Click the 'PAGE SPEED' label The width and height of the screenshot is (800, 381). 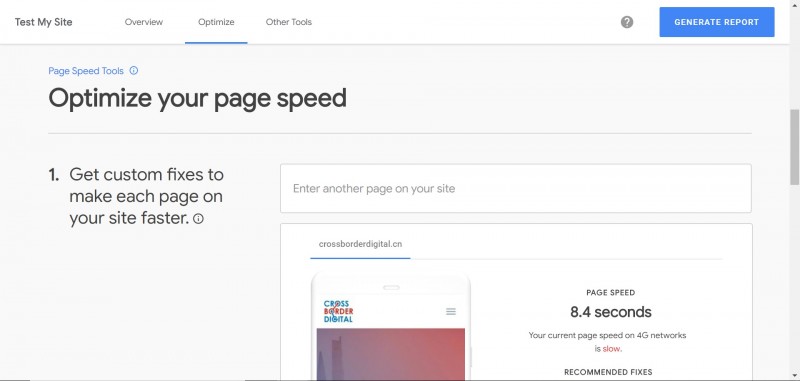(x=611, y=293)
